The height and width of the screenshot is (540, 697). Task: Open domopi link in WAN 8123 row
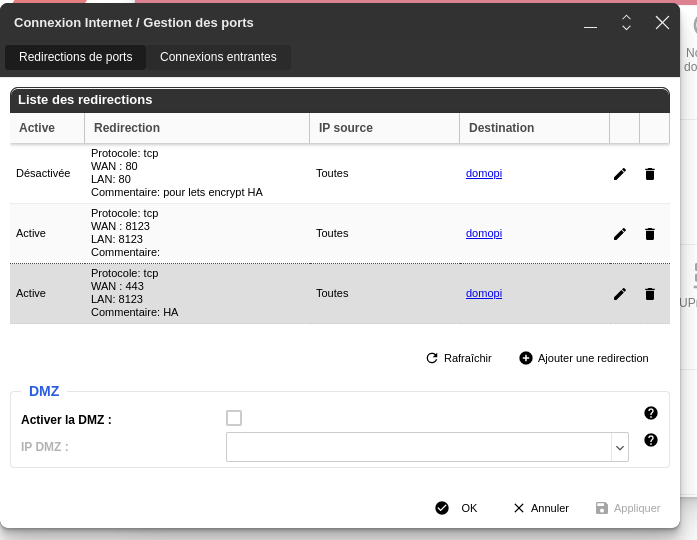tap(484, 233)
